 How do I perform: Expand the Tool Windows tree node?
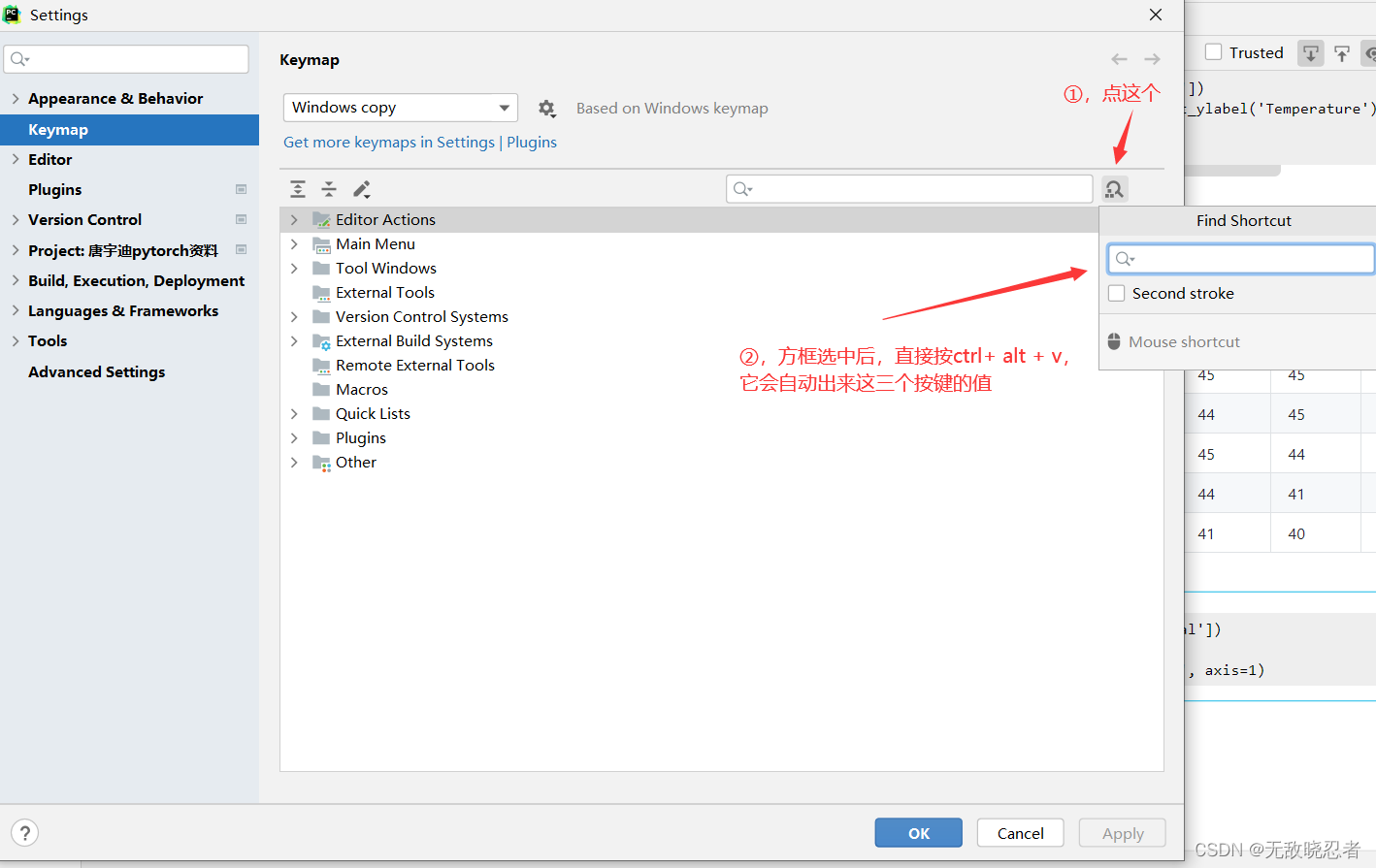click(x=294, y=269)
